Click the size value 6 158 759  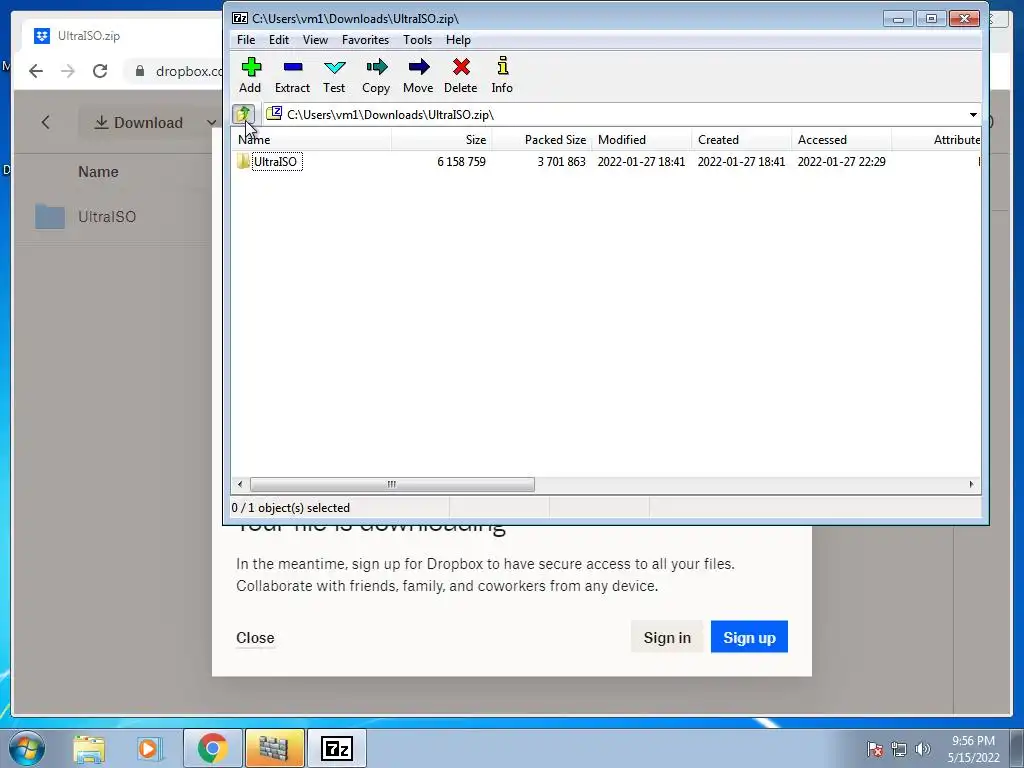coord(462,162)
